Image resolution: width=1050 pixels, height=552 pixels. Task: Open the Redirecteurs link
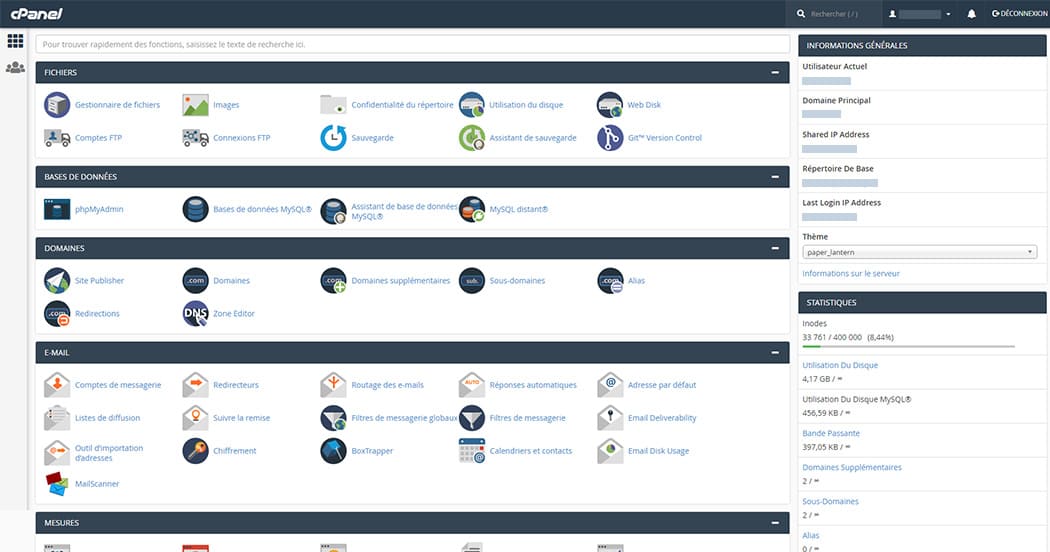coord(236,385)
